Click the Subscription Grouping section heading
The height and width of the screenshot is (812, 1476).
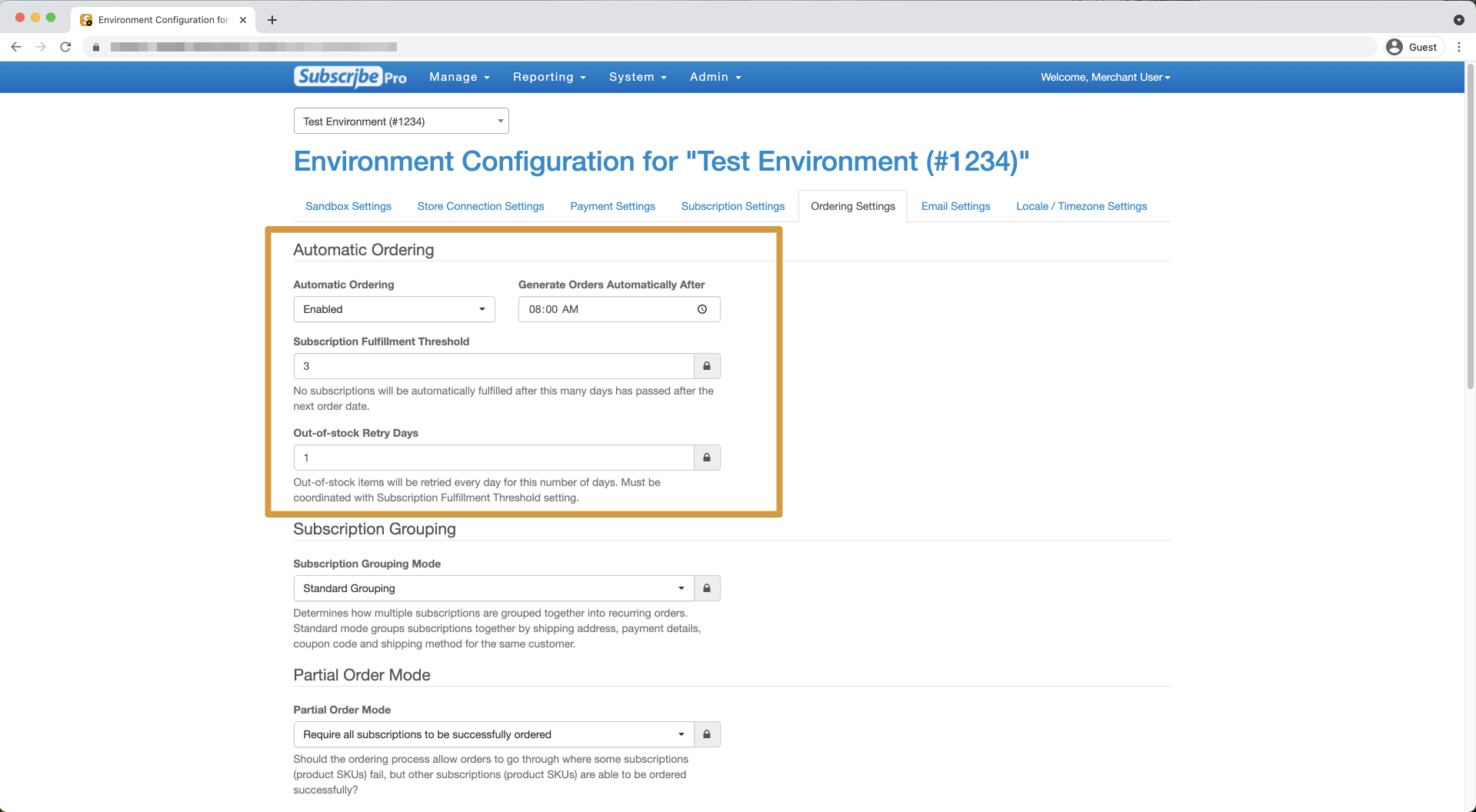(375, 529)
